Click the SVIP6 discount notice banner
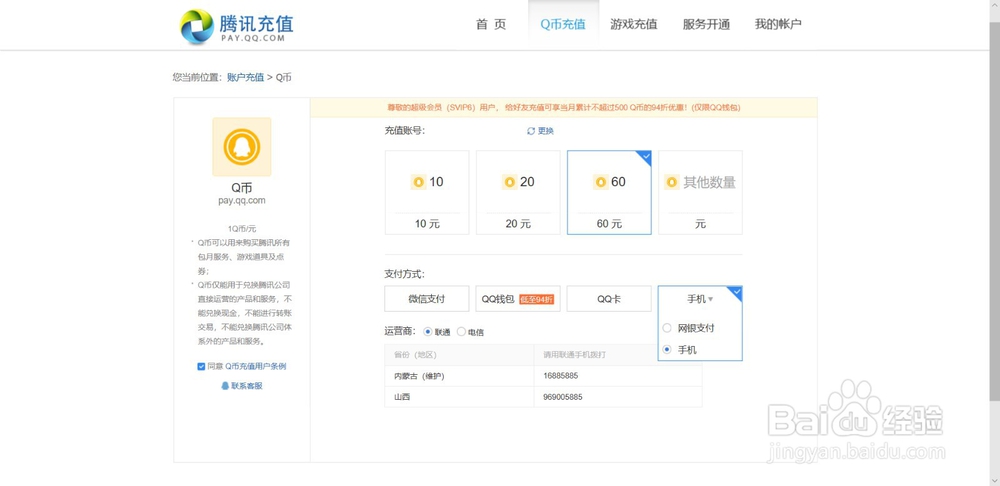This screenshot has height=486, width=1000. point(564,107)
